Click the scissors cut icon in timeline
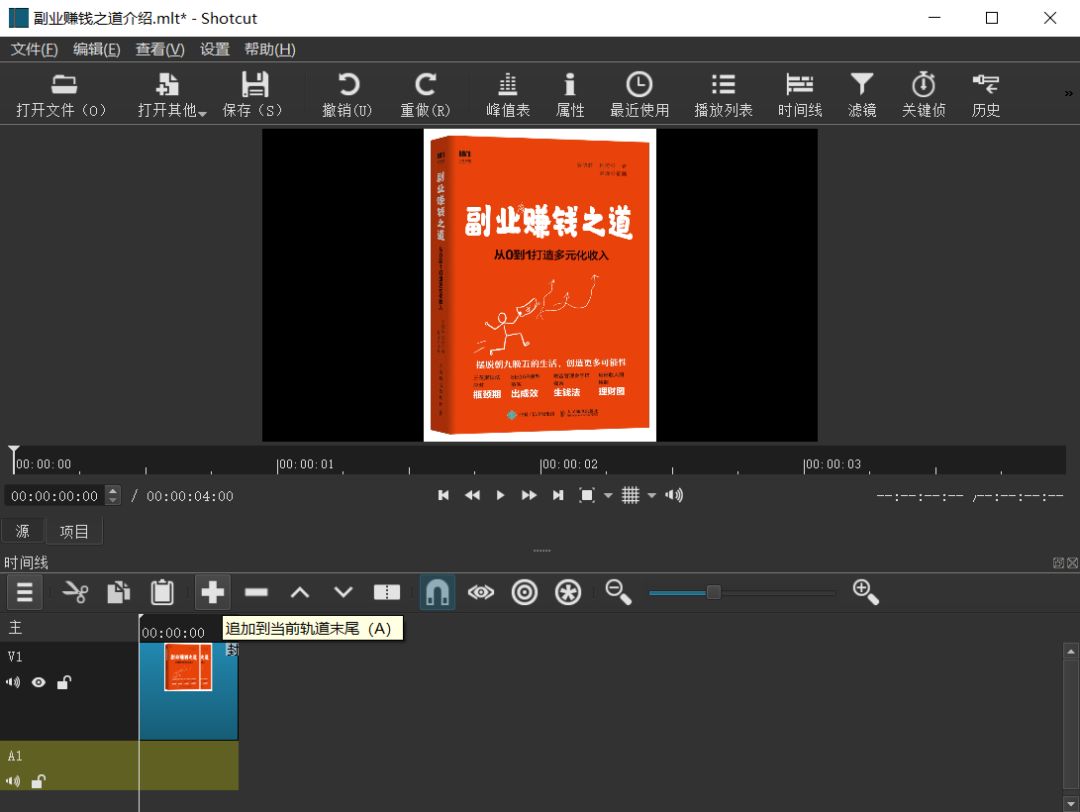 coord(75,592)
